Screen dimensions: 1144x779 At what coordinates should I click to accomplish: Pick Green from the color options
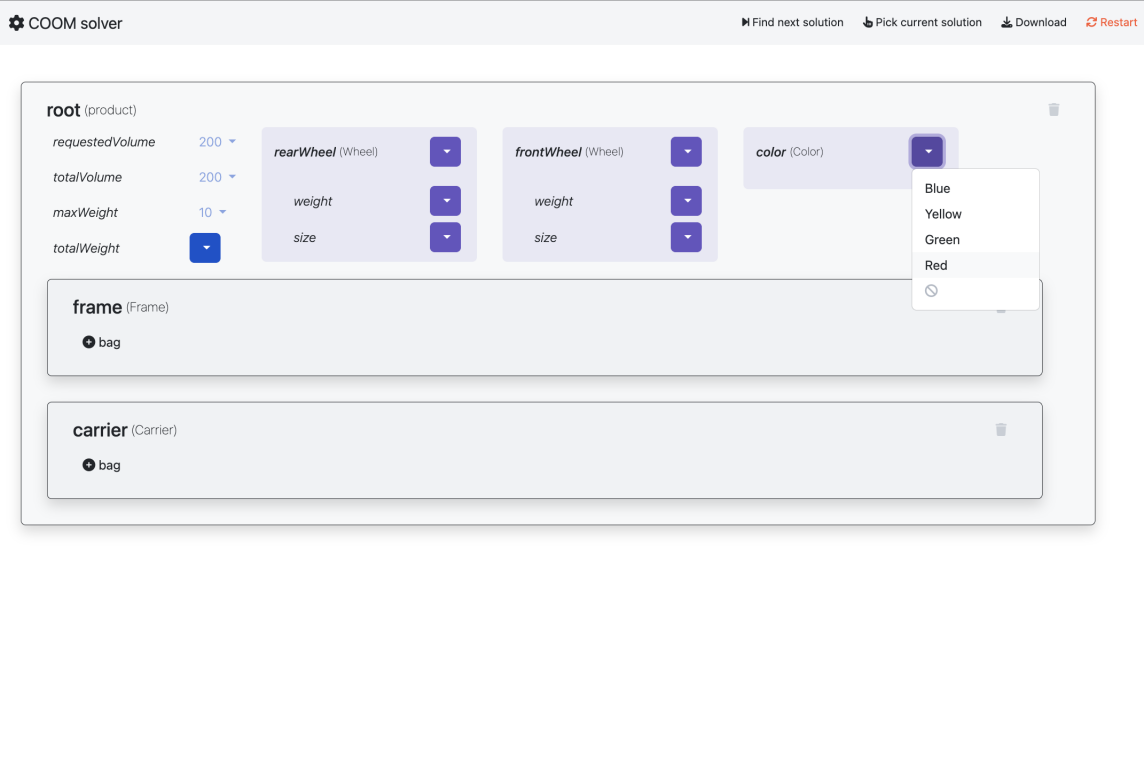942,240
